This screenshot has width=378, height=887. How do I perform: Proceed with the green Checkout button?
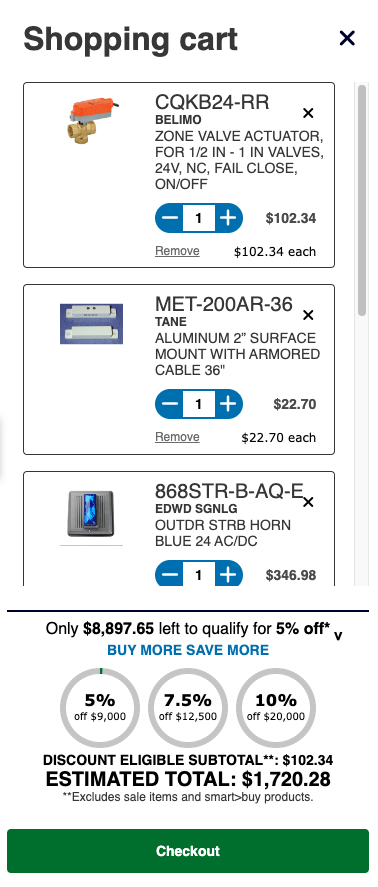[188, 851]
